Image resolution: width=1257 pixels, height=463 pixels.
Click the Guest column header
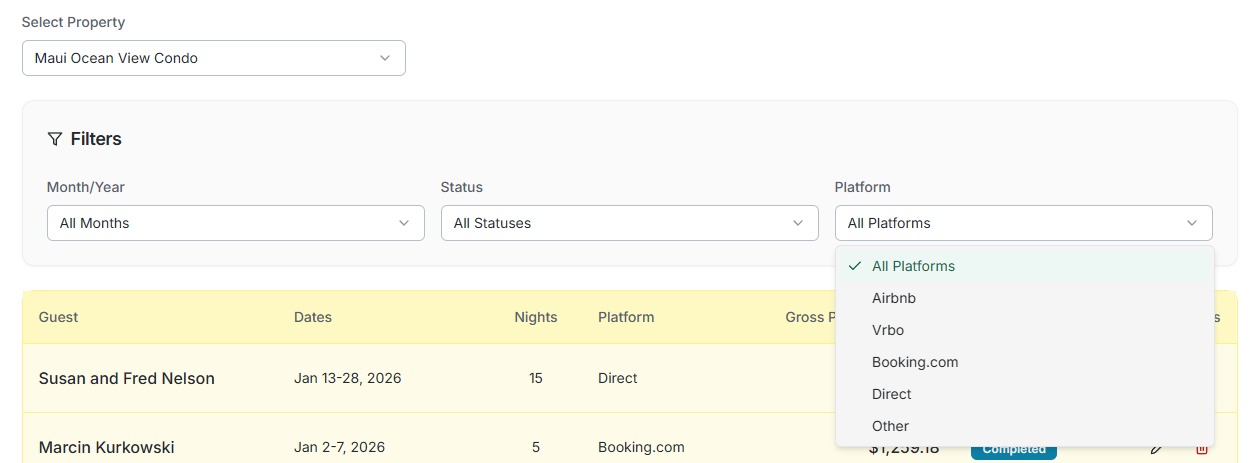(x=58, y=317)
